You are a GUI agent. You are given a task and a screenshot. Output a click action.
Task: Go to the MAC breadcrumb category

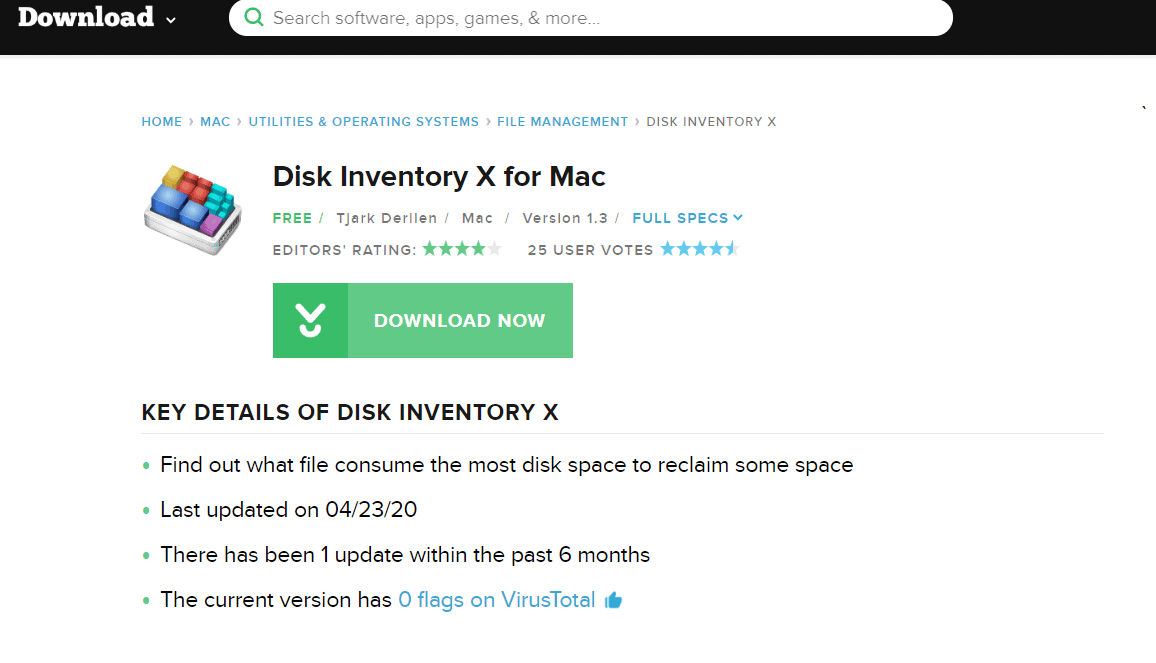point(215,122)
